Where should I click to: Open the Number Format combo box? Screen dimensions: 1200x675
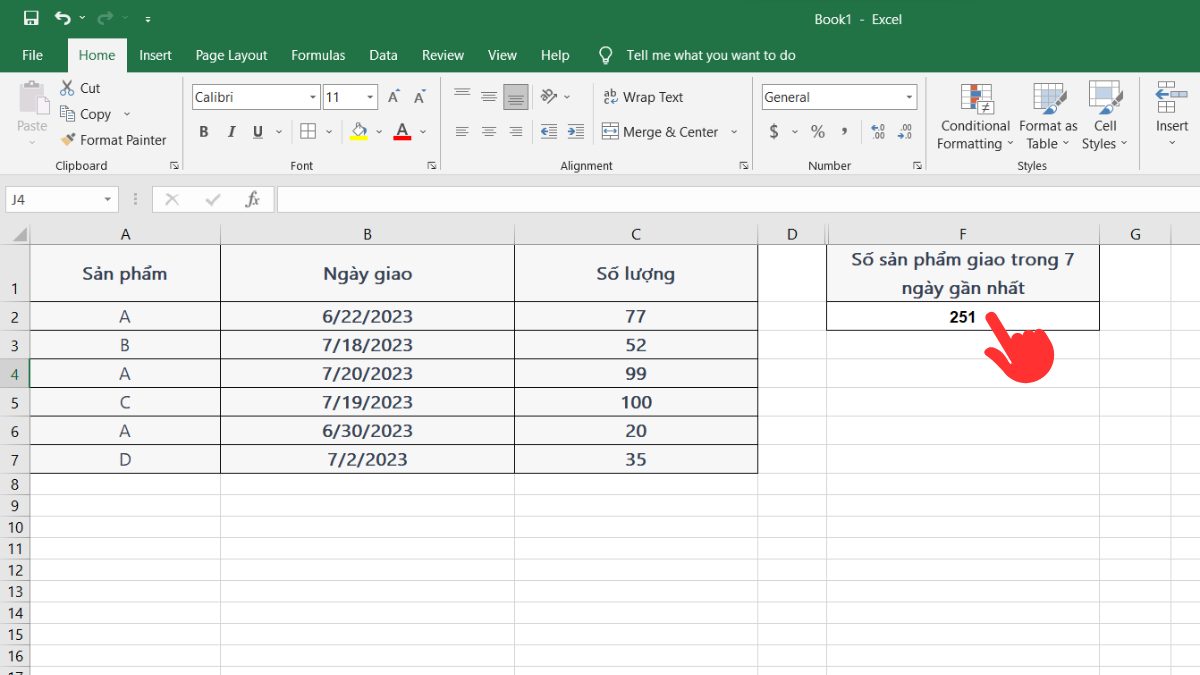[838, 96]
